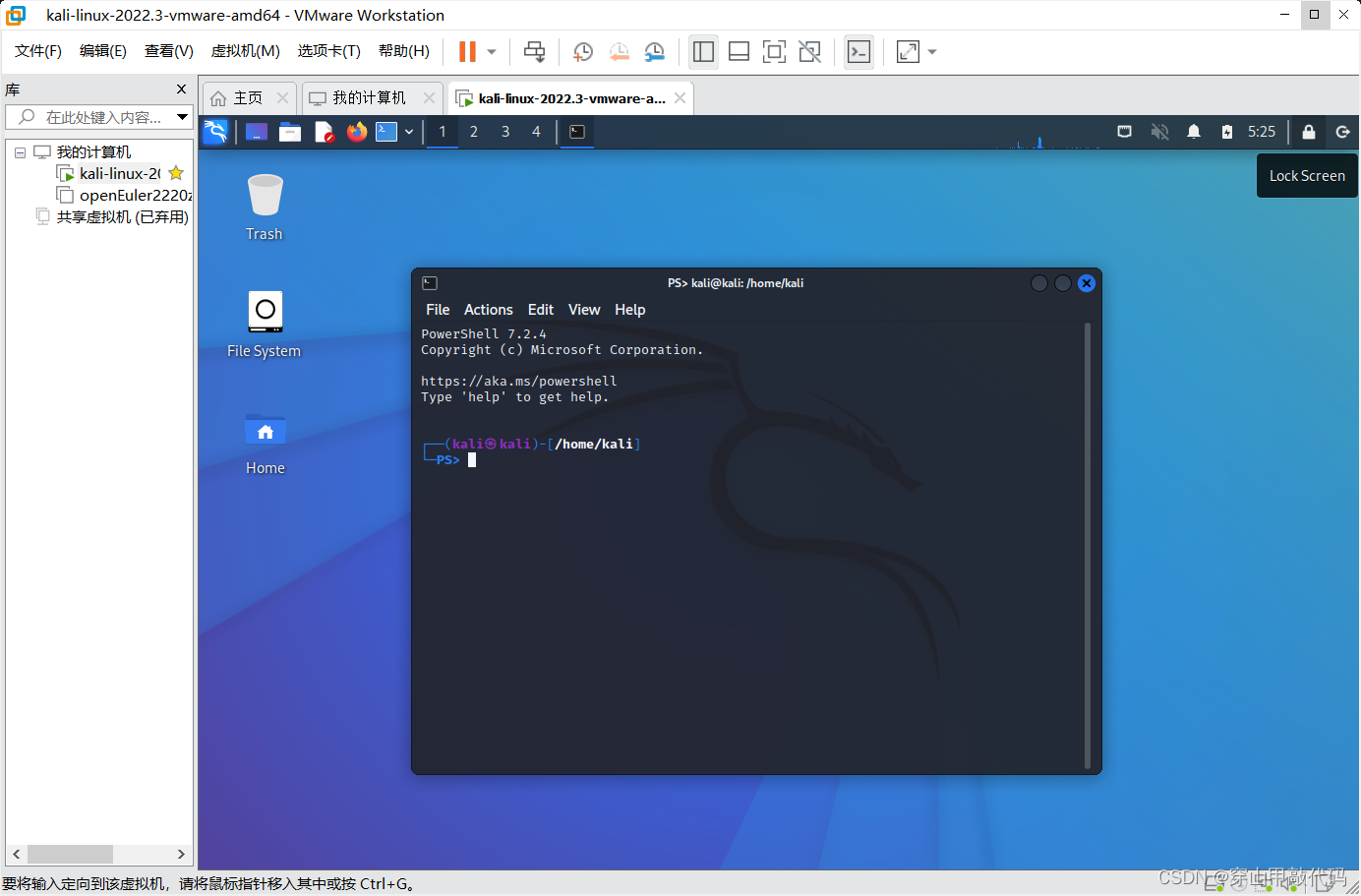
Task: Open the terminal Edit menu
Action: coord(541,310)
